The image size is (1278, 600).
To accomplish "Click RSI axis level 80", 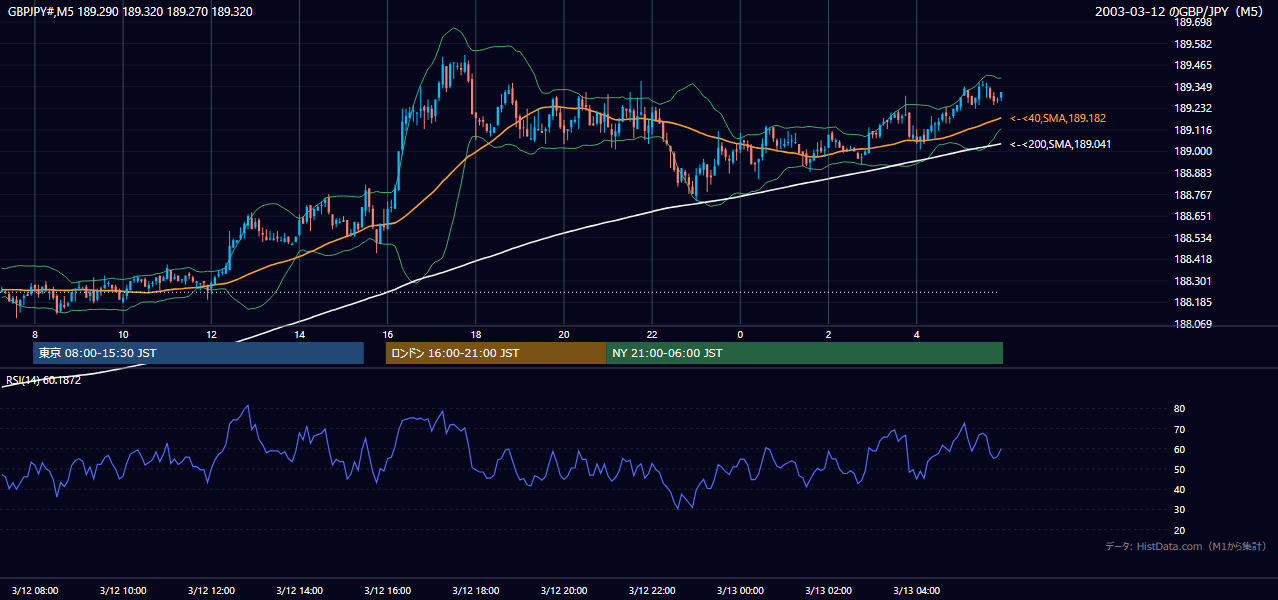I will 1180,409.
